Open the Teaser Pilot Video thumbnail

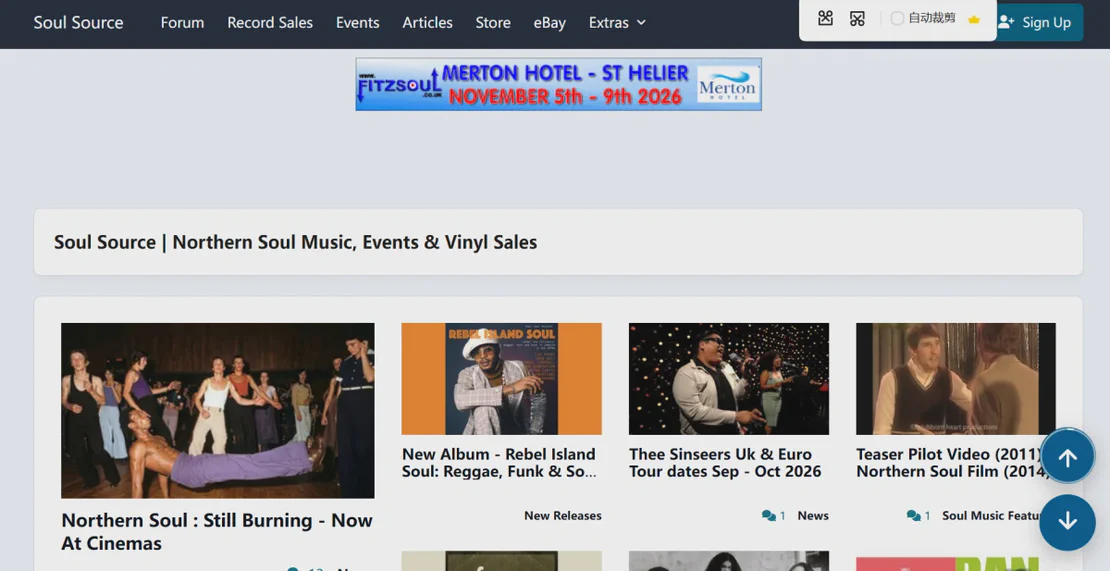click(x=956, y=379)
